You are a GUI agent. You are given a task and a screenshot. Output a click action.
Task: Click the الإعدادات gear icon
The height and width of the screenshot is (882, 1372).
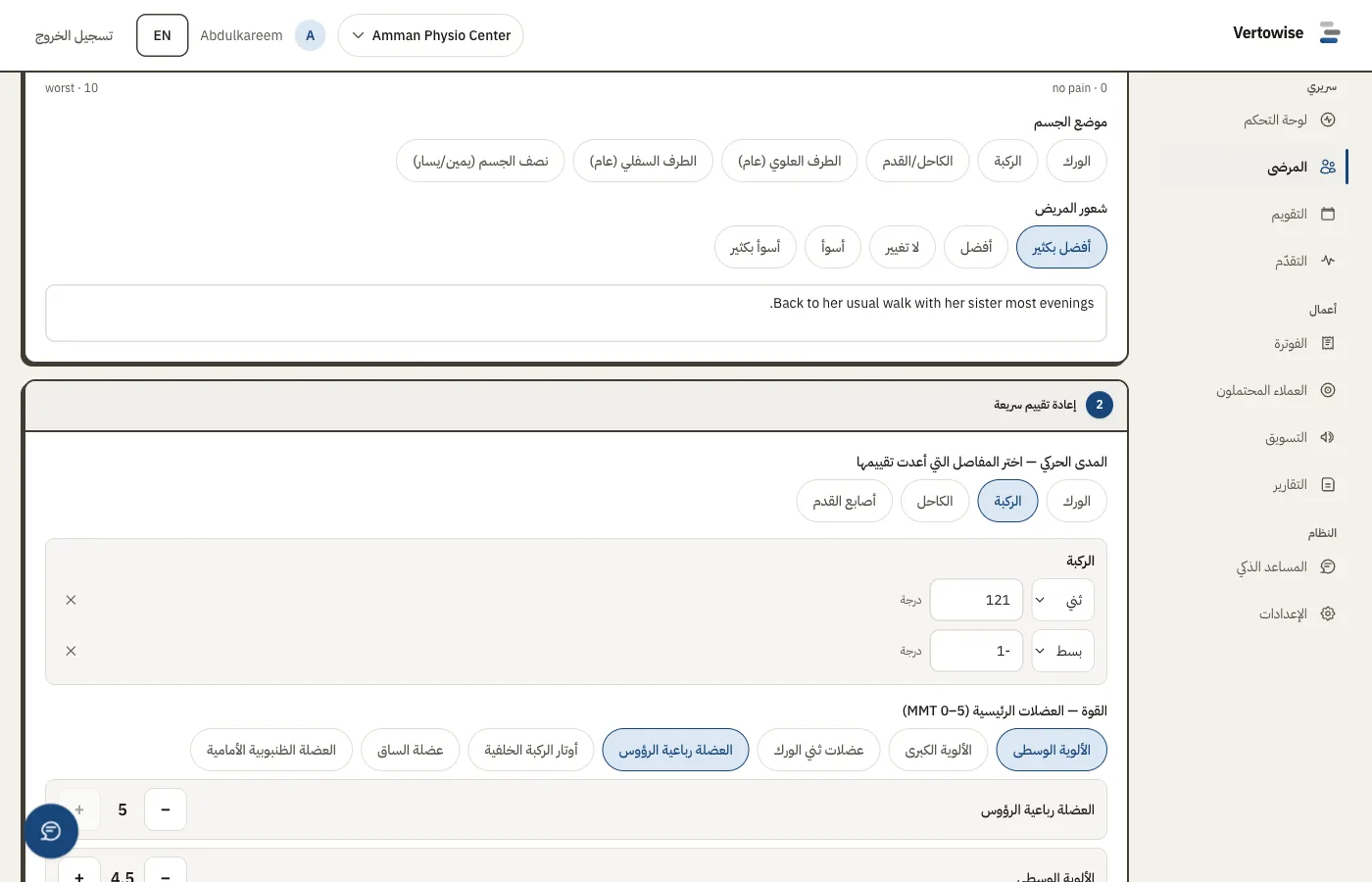tap(1328, 613)
